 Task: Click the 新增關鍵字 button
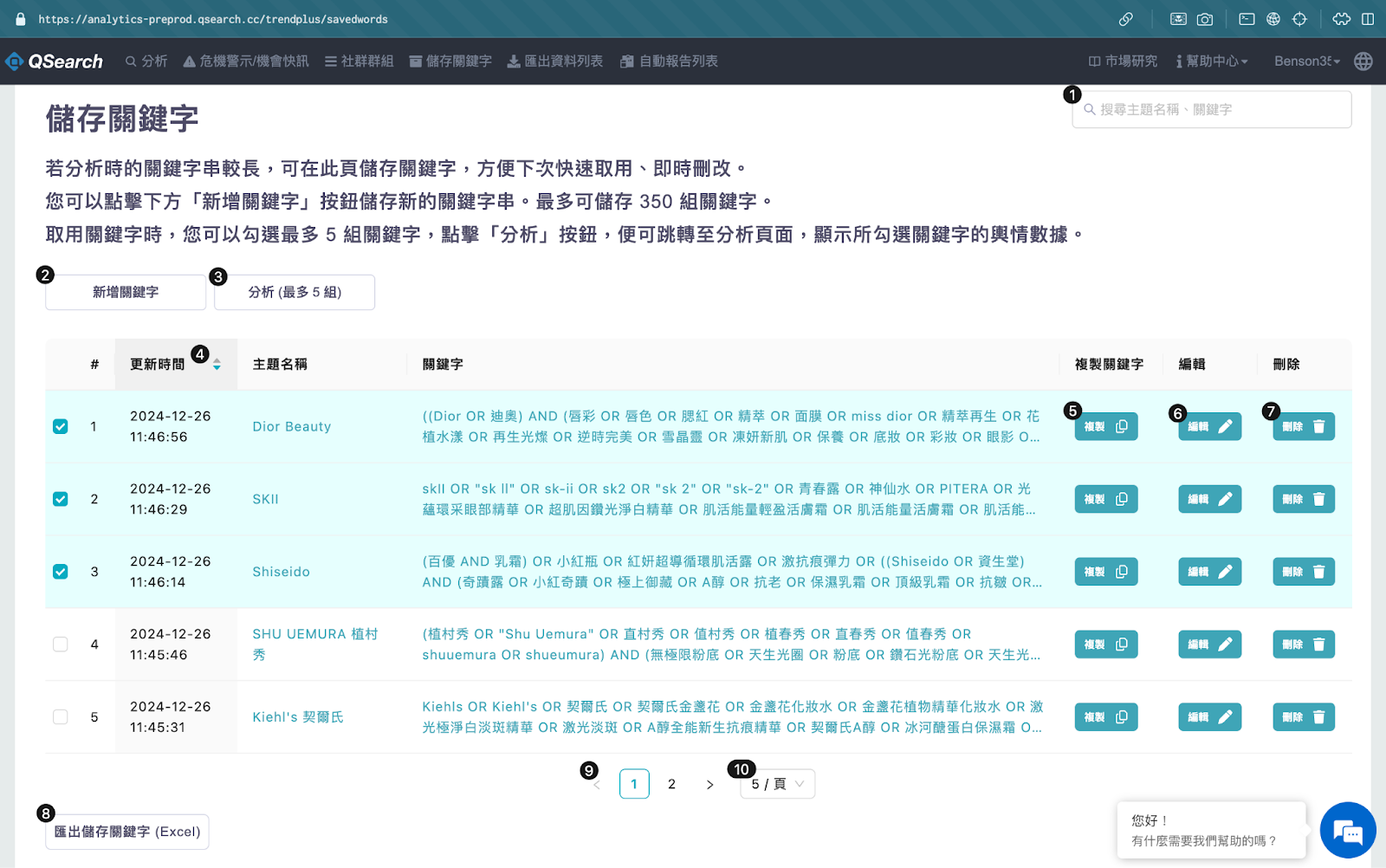coord(126,292)
